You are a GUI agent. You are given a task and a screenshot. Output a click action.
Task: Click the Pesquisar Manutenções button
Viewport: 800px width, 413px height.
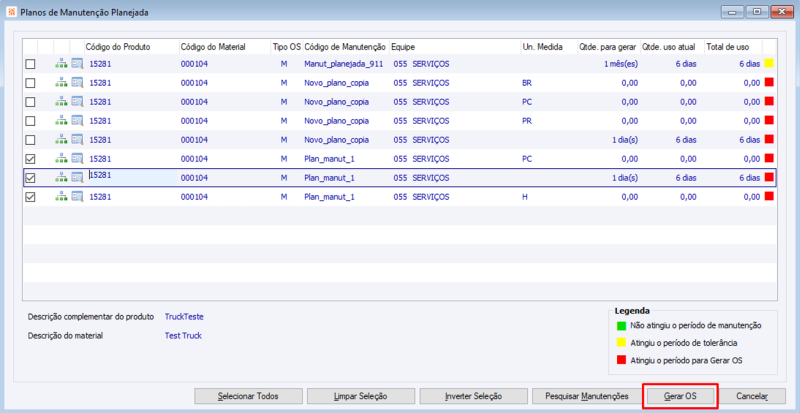tap(587, 396)
